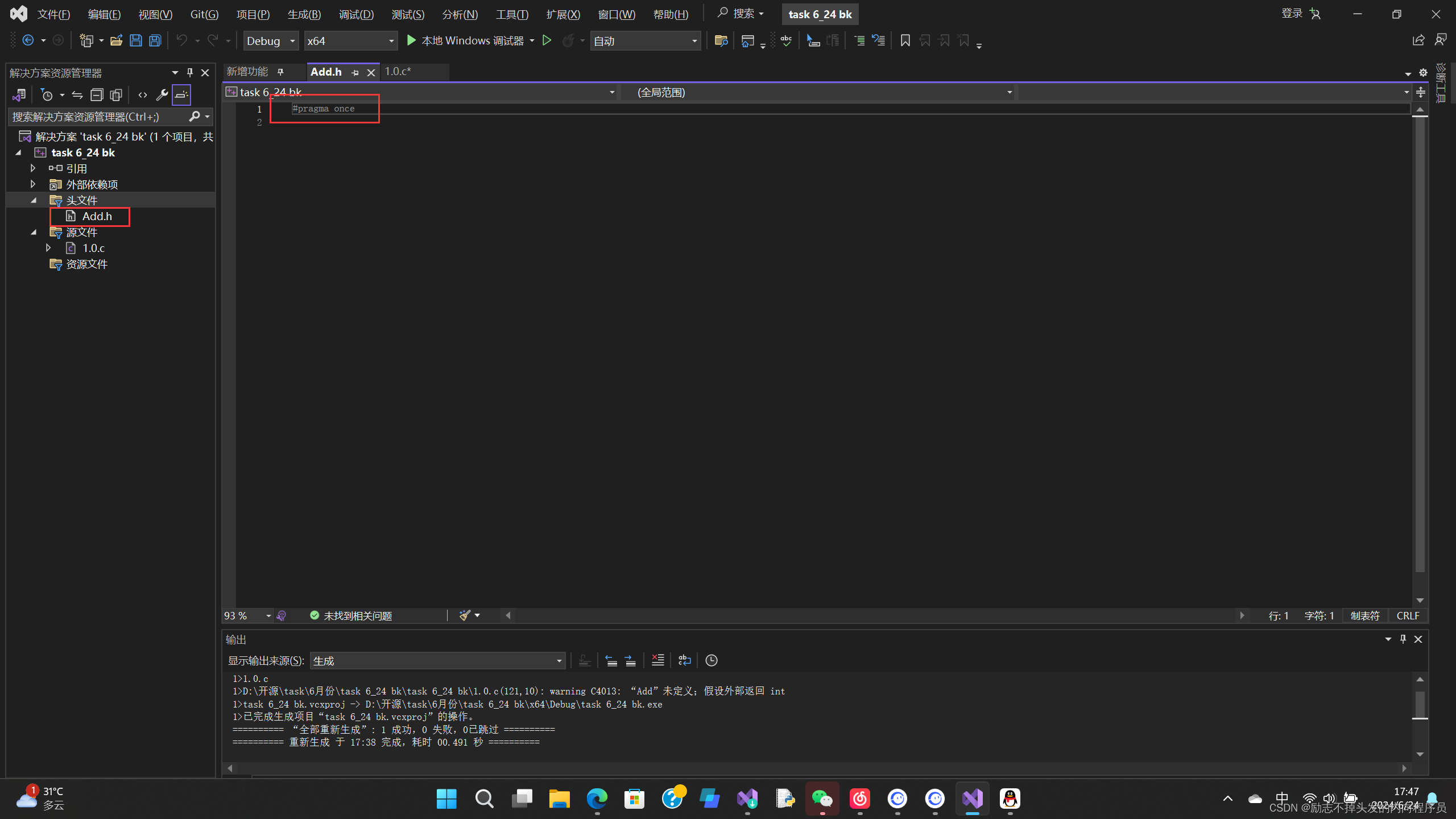
Task: Close the Add.h tab
Action: 371,73
